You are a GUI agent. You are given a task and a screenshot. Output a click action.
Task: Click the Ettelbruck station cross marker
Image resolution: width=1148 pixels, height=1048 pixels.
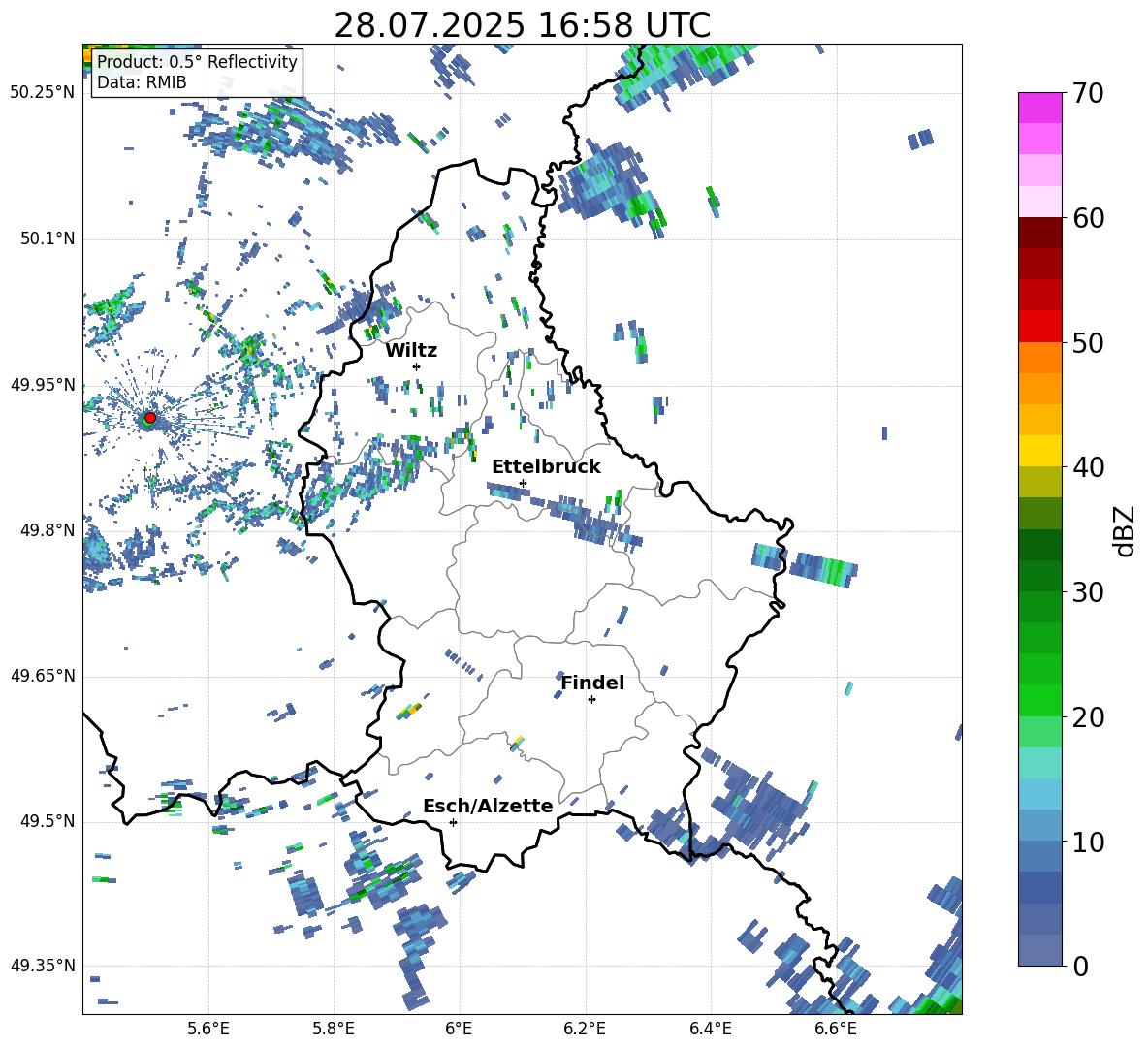point(523,483)
